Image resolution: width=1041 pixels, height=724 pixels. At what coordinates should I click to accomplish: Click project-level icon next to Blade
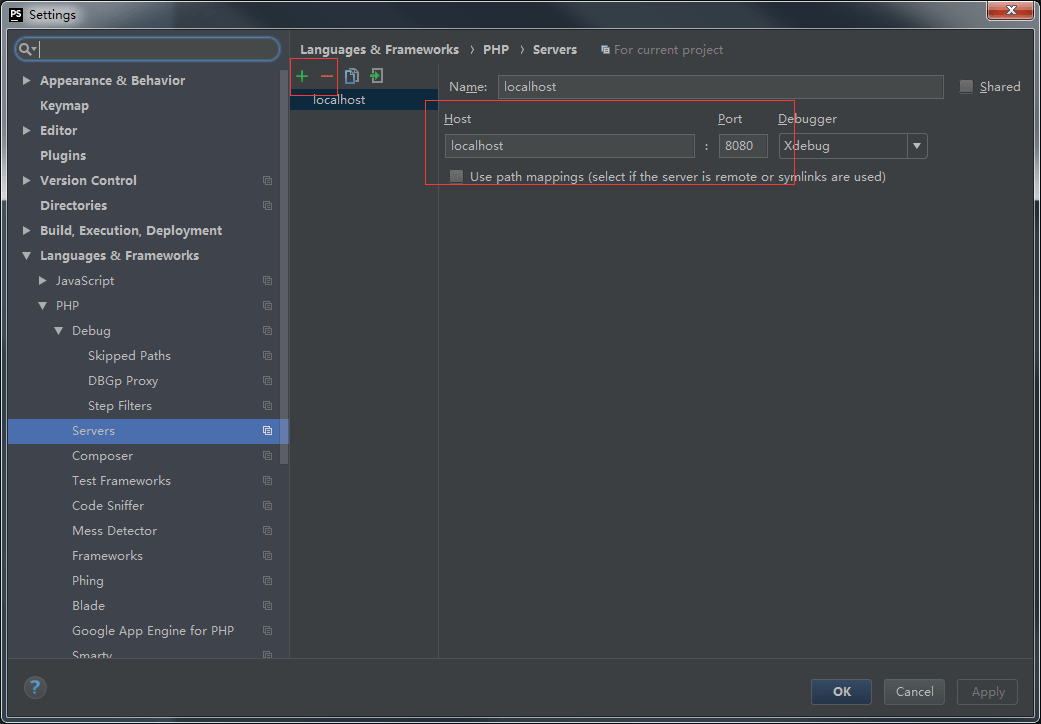(268, 606)
